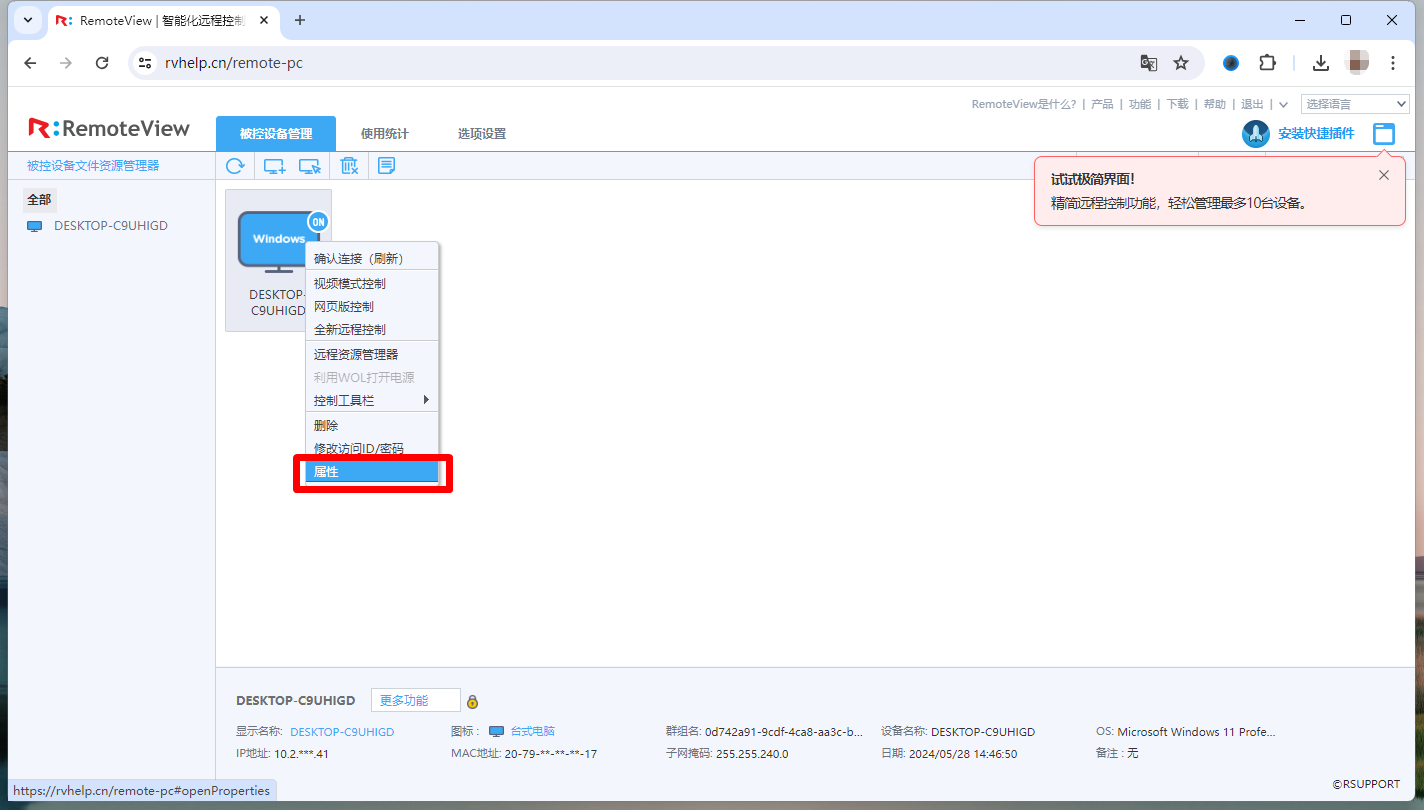This screenshot has height=810, width=1424.
Task: Open the 被控设备文件资源管理器 link
Action: pos(93,166)
